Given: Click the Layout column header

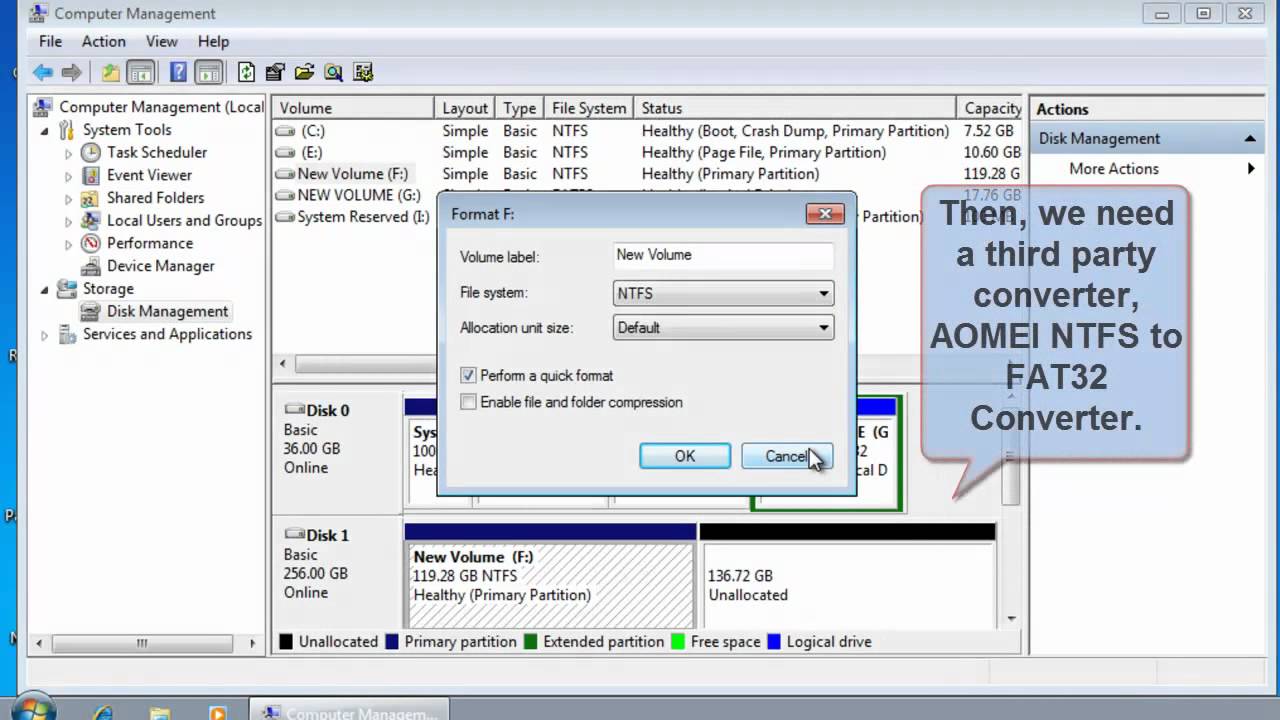Looking at the screenshot, I should 465,108.
